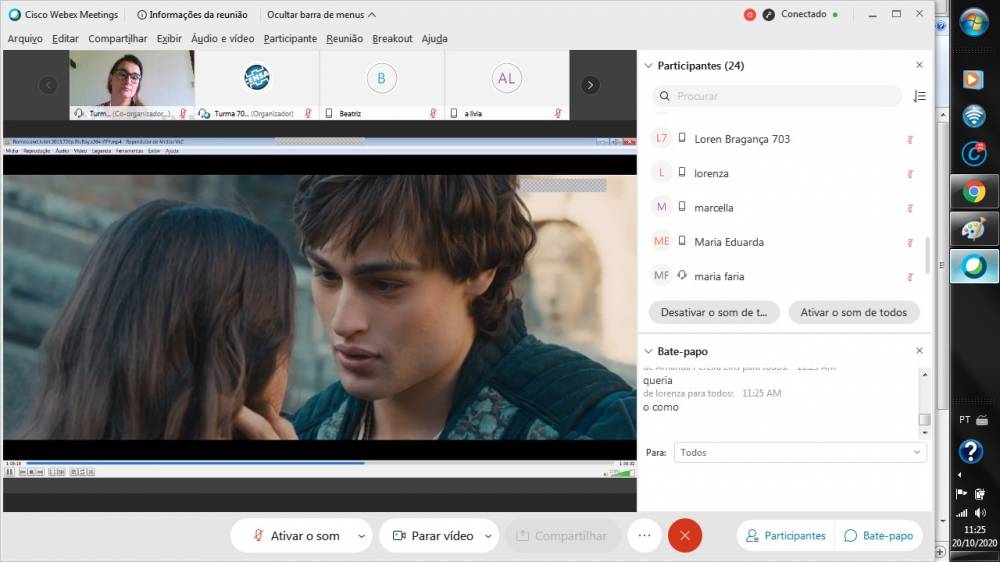Image resolution: width=1000 pixels, height=562 pixels.
Task: Collapse the Participantes (24) section chevron
Action: 646,66
